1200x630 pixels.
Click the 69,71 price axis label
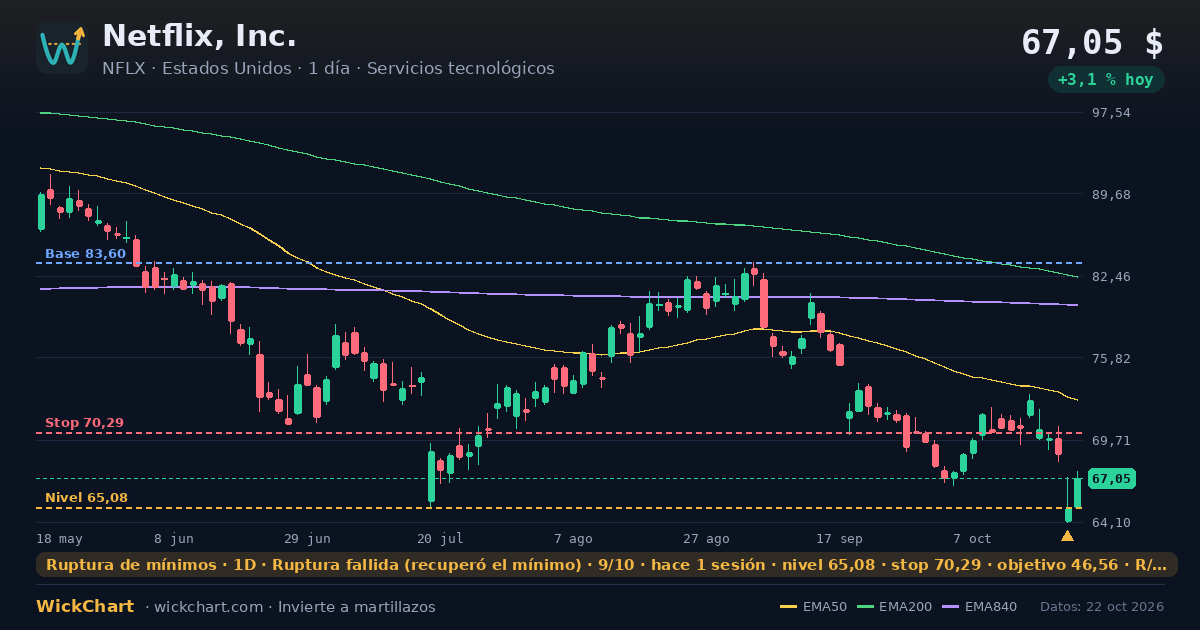pyautogui.click(x=1111, y=441)
